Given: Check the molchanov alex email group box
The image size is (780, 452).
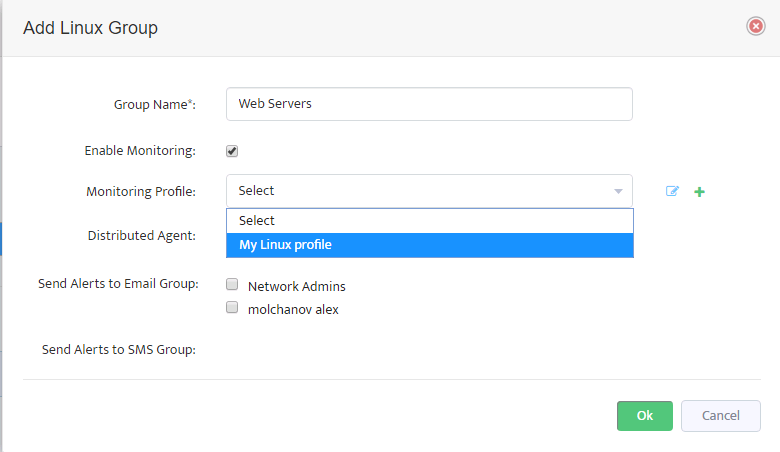Looking at the screenshot, I should pyautogui.click(x=232, y=307).
